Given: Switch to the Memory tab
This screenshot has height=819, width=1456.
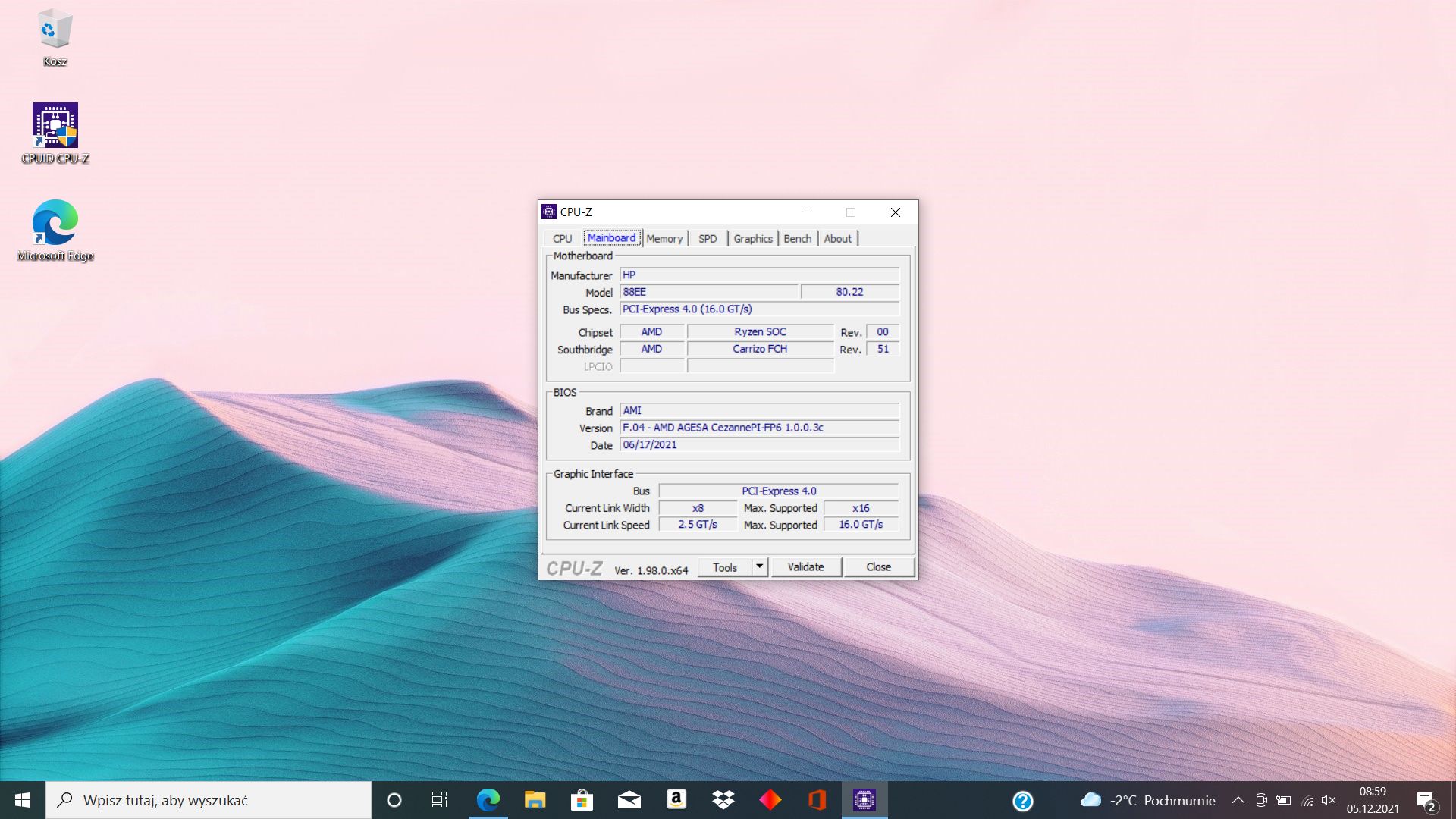Looking at the screenshot, I should 664,238.
